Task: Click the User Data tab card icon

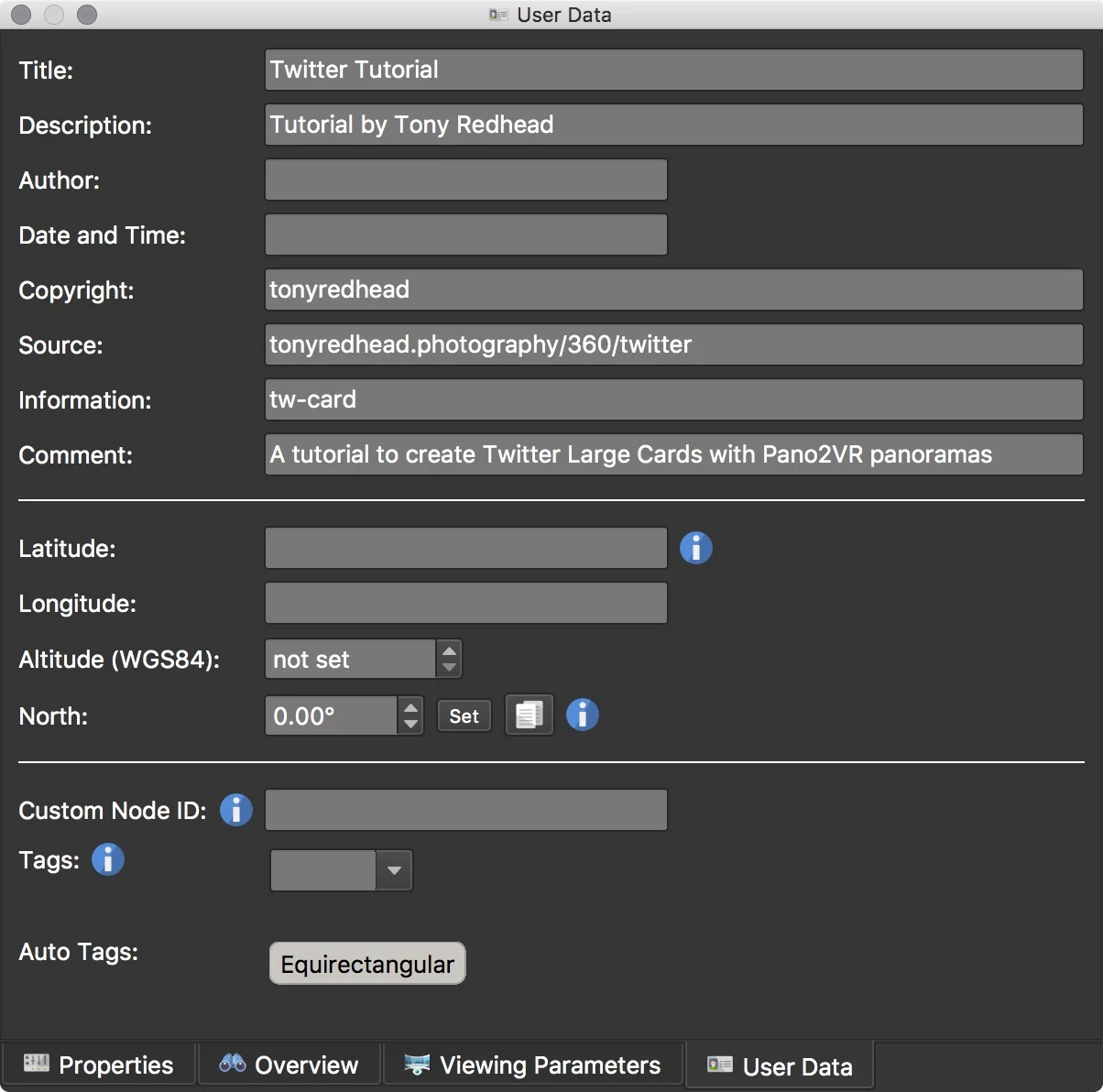Action: pyautogui.click(x=720, y=1065)
